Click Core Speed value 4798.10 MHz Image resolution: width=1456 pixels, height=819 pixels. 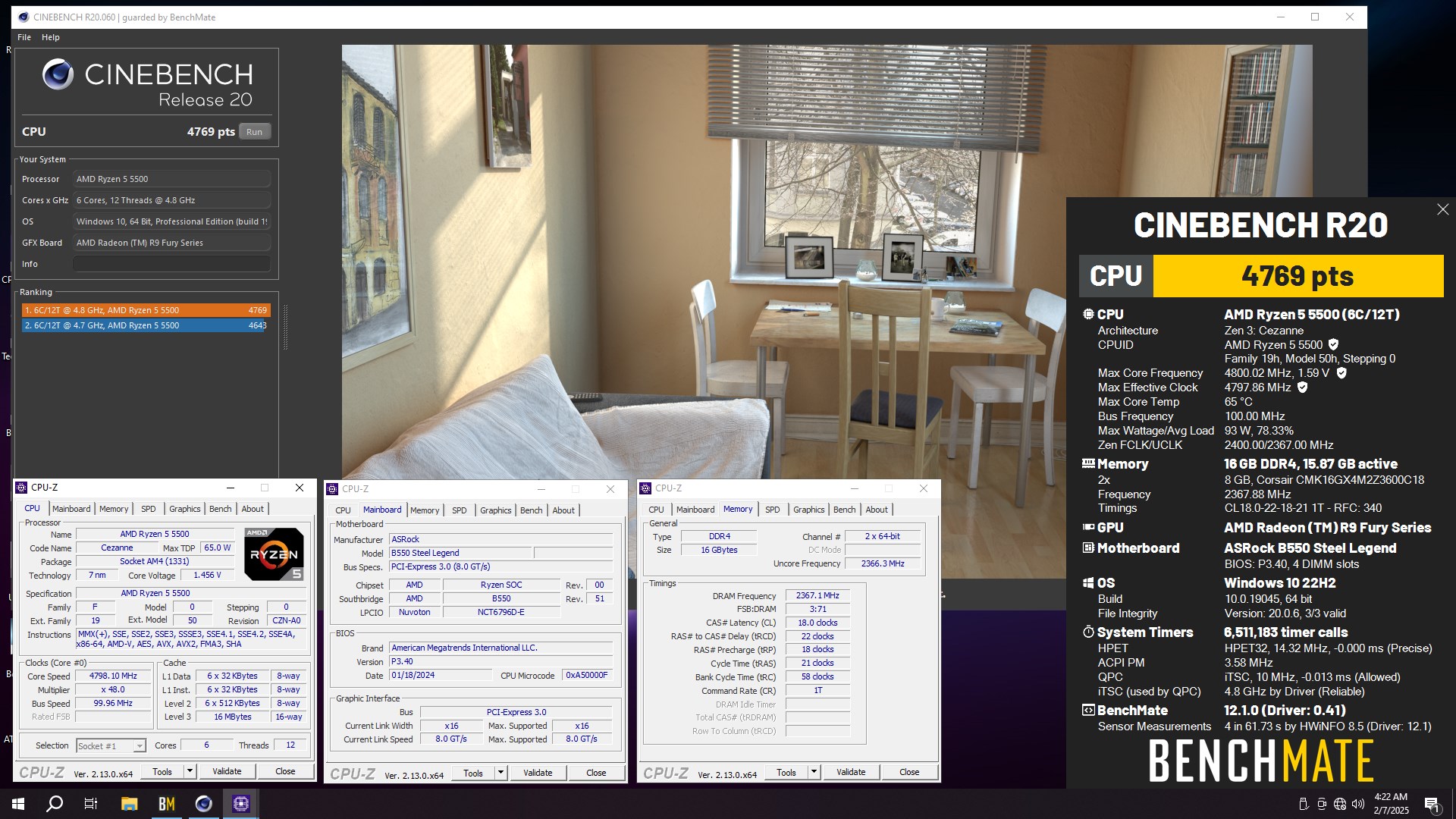point(113,676)
